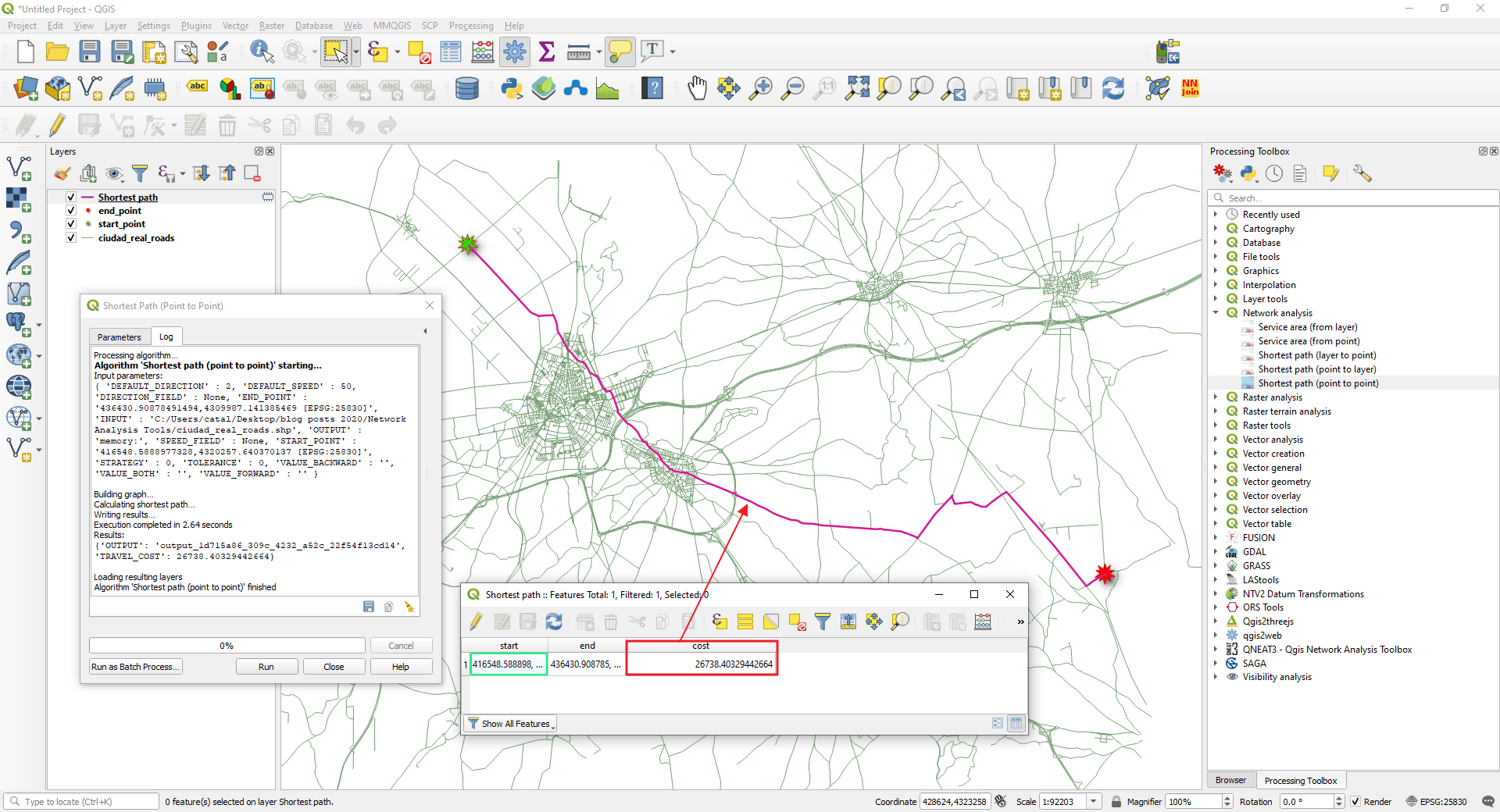
Task: Click Help in Shortest Path dialog
Action: tap(401, 667)
